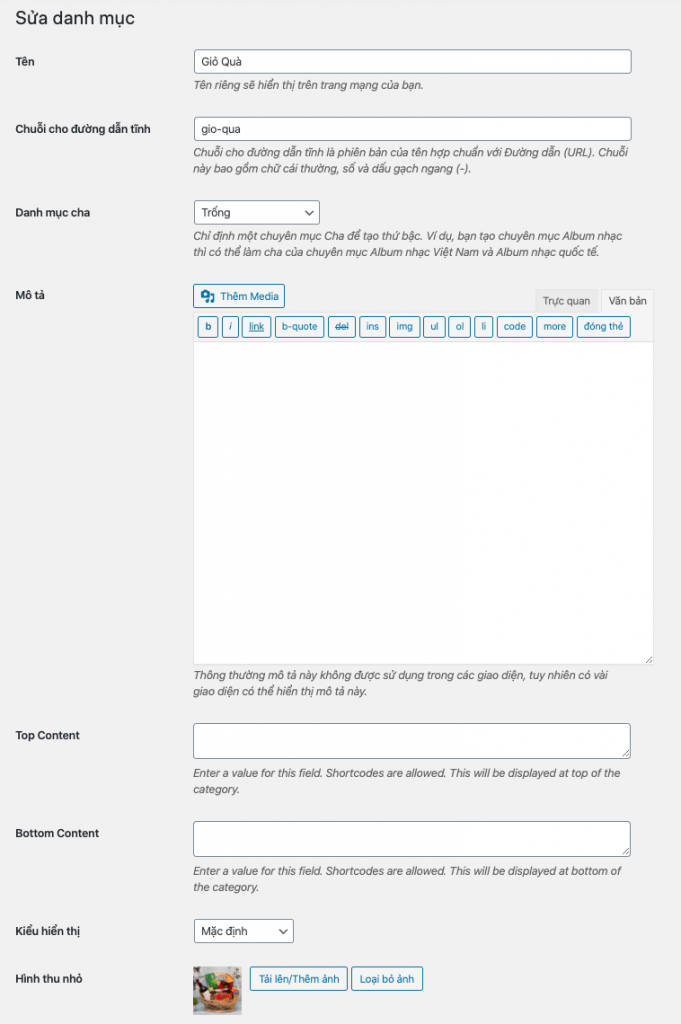Insert a link with the link quicktag

click(x=257, y=327)
